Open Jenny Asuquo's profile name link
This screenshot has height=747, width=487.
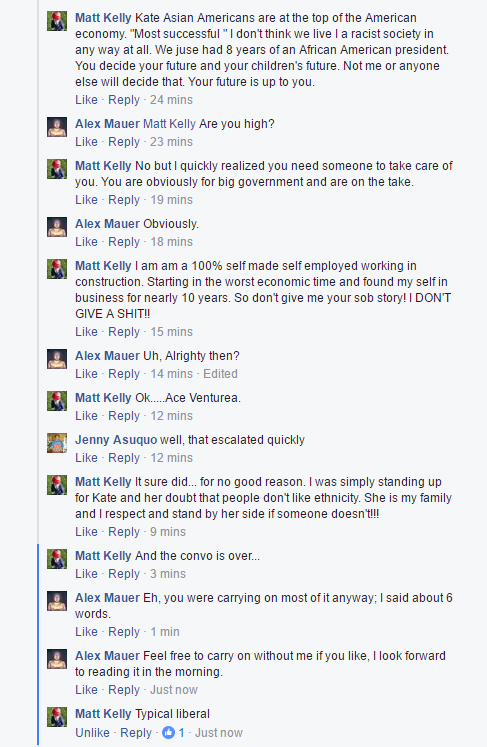(x=116, y=440)
